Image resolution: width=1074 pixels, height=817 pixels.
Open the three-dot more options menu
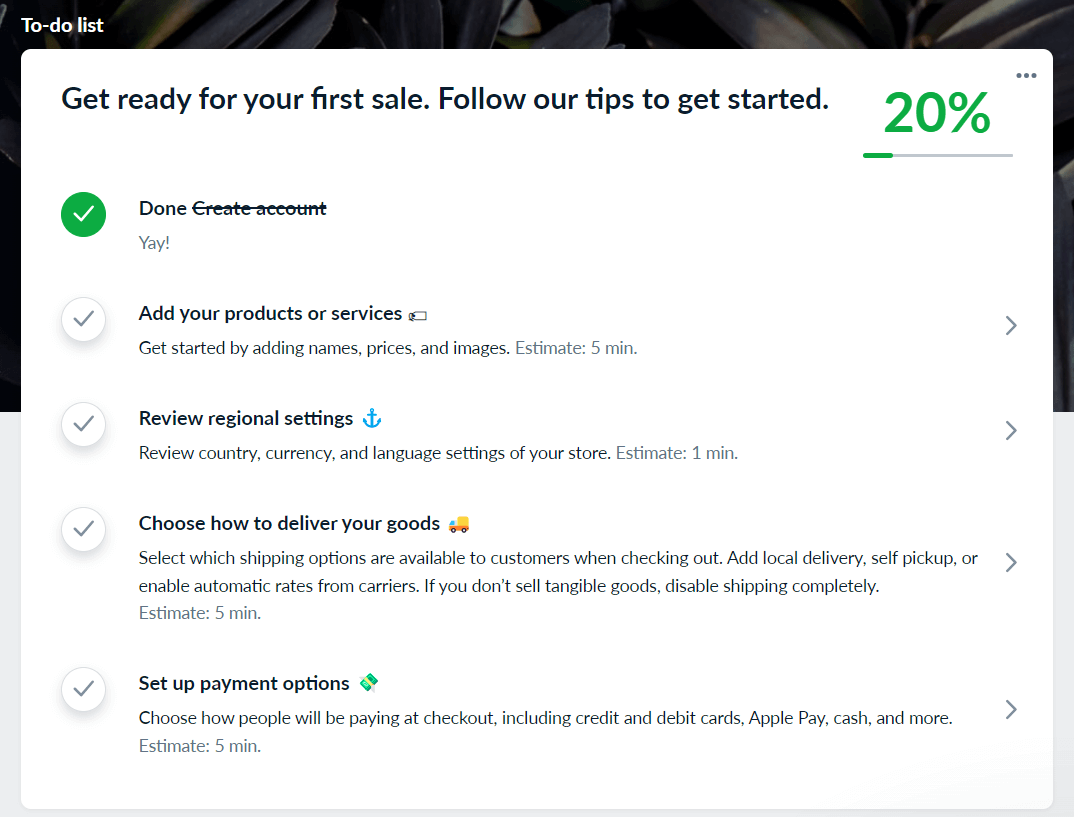pyautogui.click(x=1026, y=76)
